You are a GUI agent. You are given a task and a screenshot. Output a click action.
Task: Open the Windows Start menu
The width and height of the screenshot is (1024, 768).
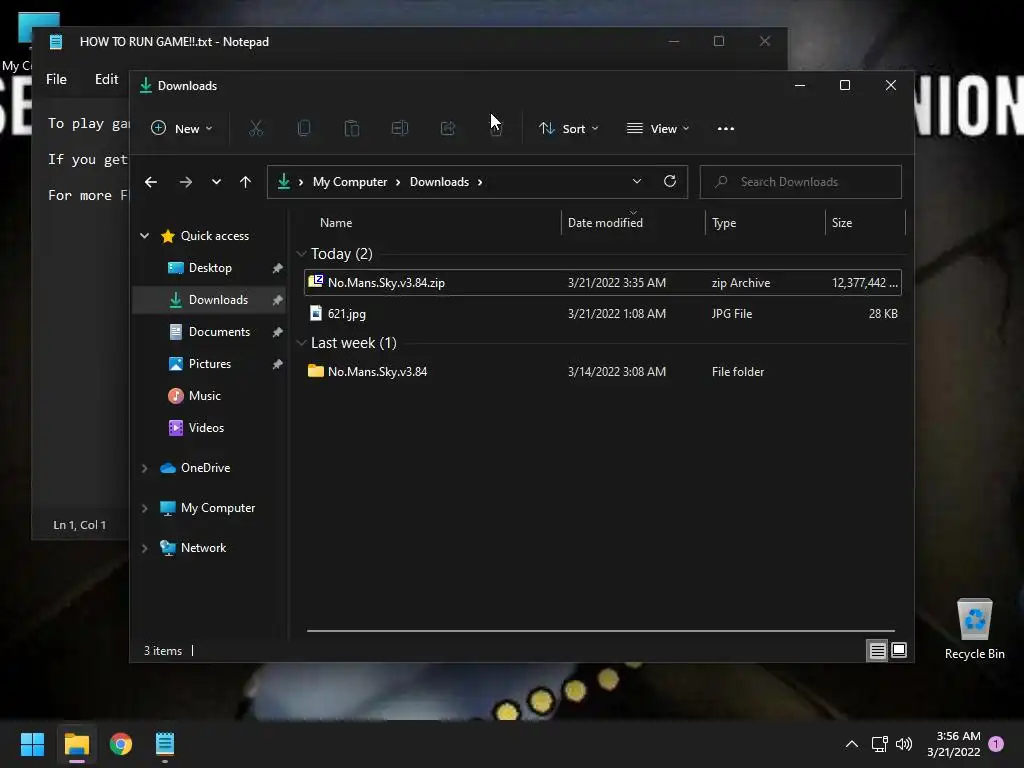pyautogui.click(x=32, y=743)
